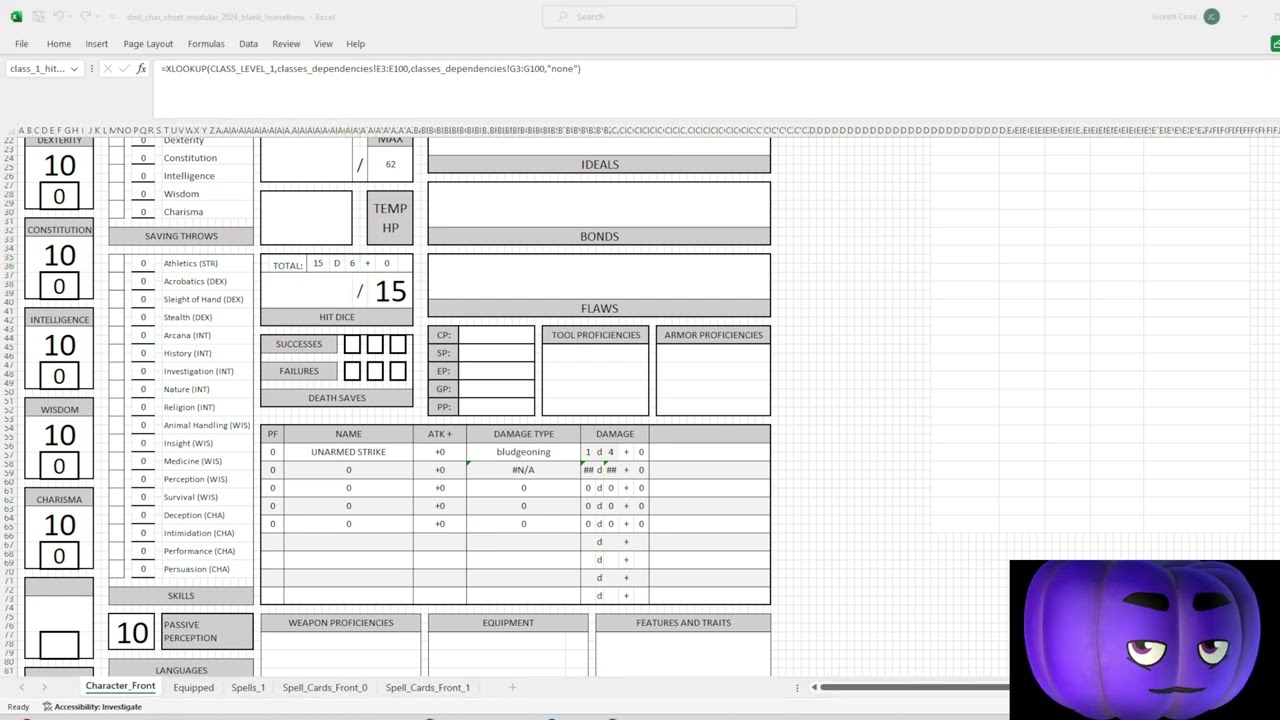Screen dimensions: 1280x720
Task: Select the Stealth (DEX) skill row
Action: click(181, 317)
